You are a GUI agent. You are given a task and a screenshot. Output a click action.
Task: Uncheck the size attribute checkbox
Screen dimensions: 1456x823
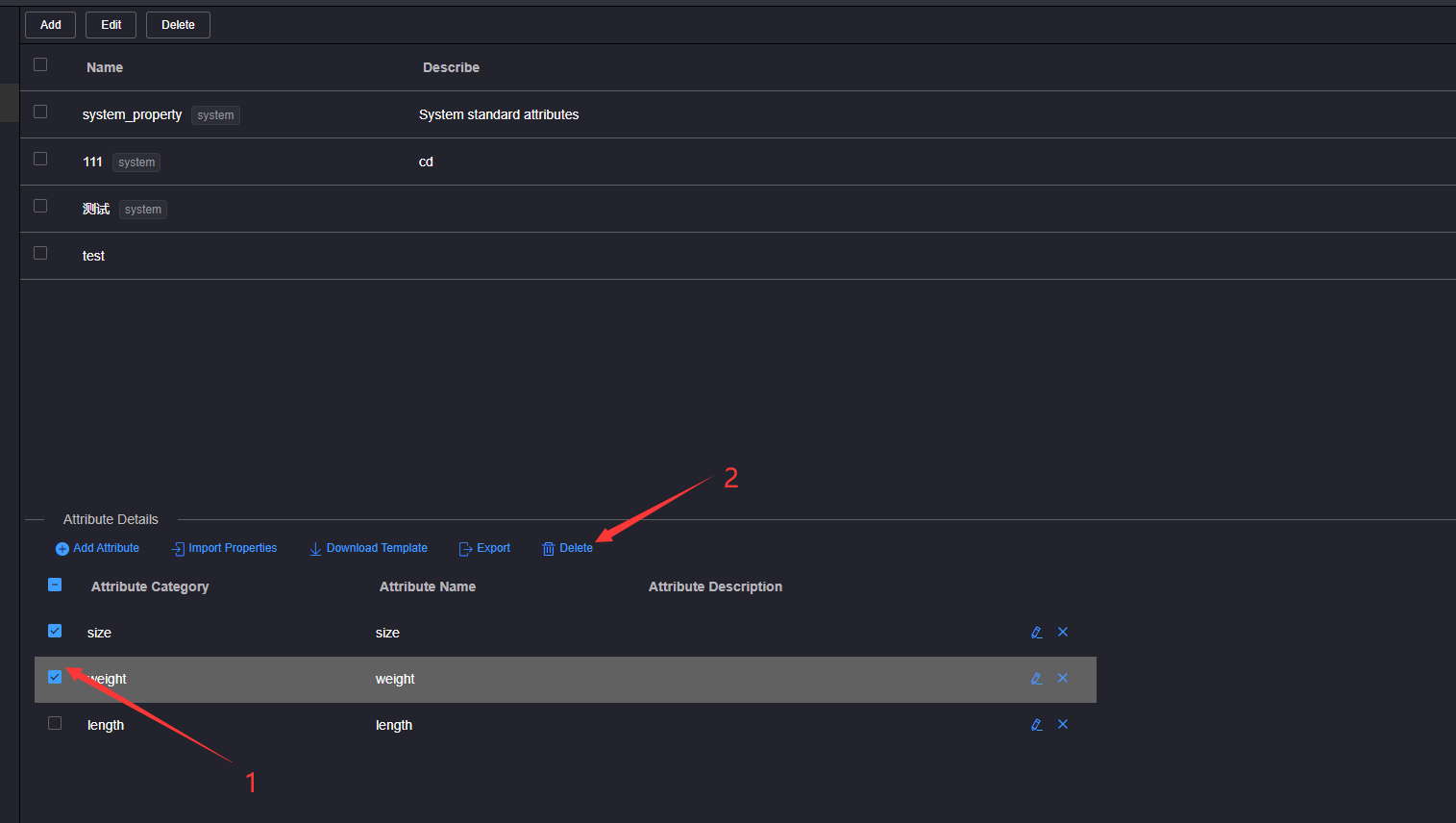click(x=55, y=631)
